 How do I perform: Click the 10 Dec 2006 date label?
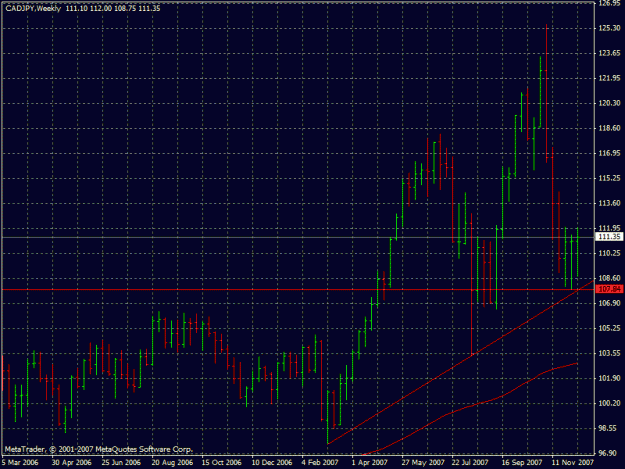pyautogui.click(x=272, y=463)
